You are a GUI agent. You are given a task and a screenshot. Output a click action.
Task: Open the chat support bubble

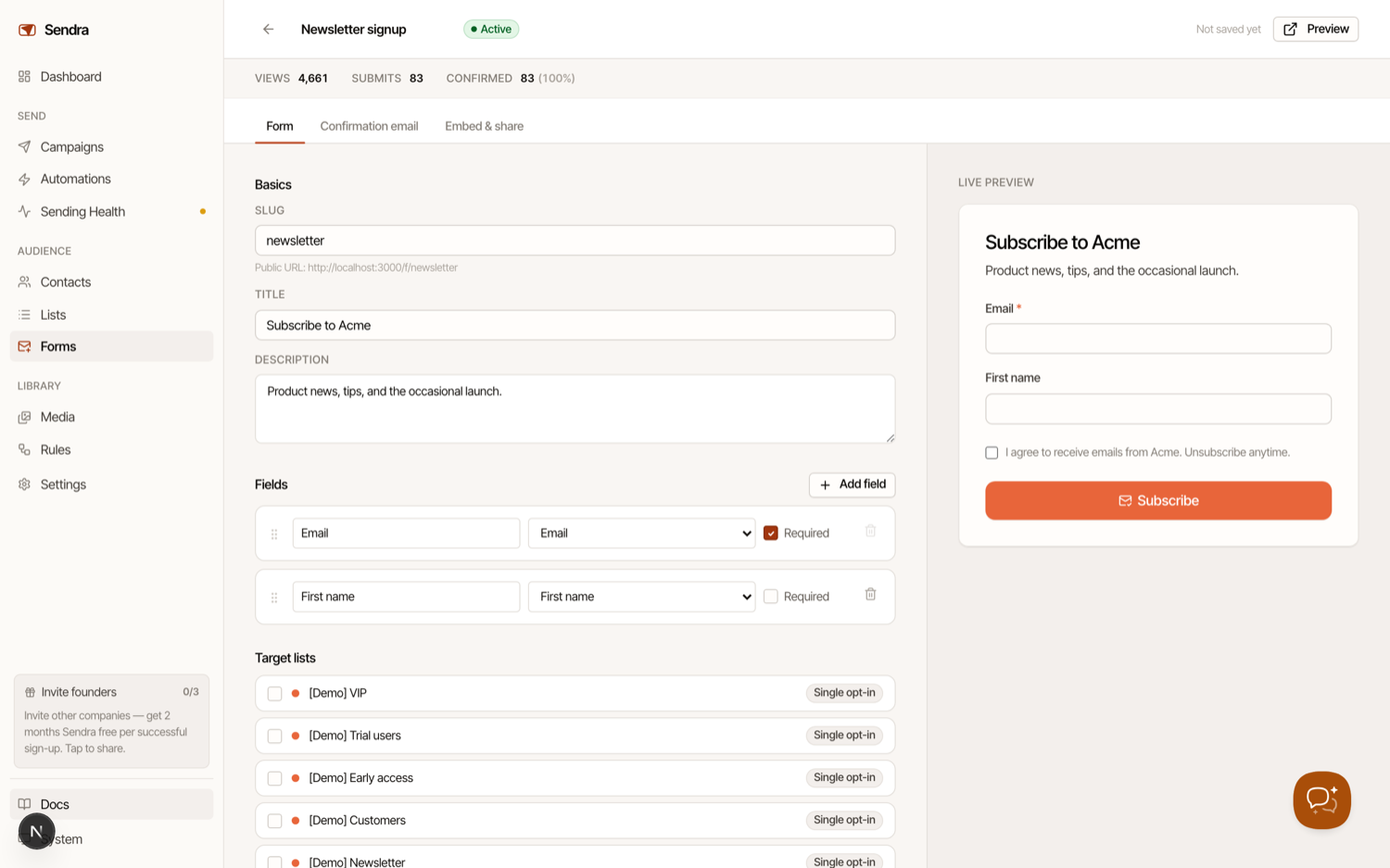tap(1321, 800)
